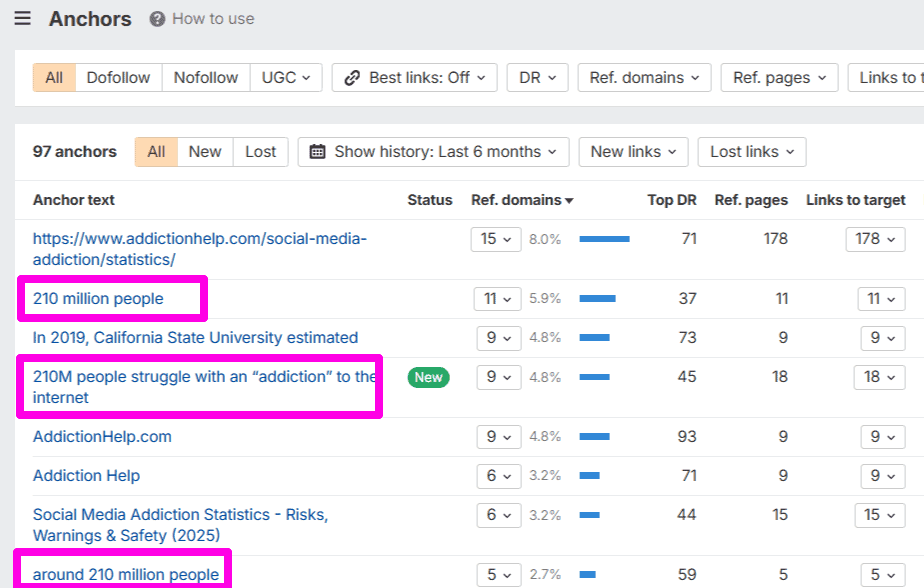The width and height of the screenshot is (924, 588).
Task: Click the chain-link icon in Best links filter
Action: click(x=354, y=77)
